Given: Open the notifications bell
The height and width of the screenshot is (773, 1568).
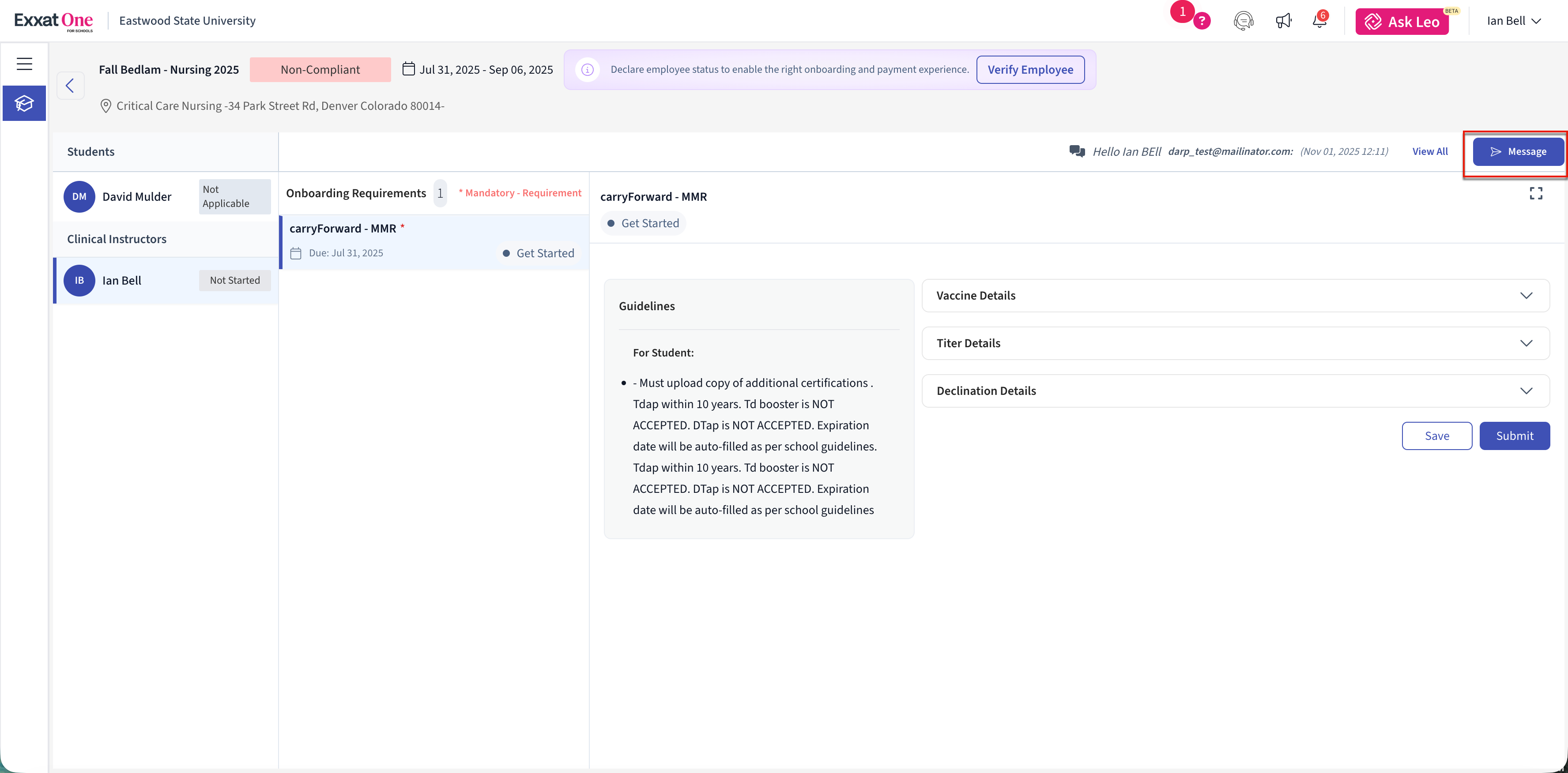Looking at the screenshot, I should (1319, 21).
